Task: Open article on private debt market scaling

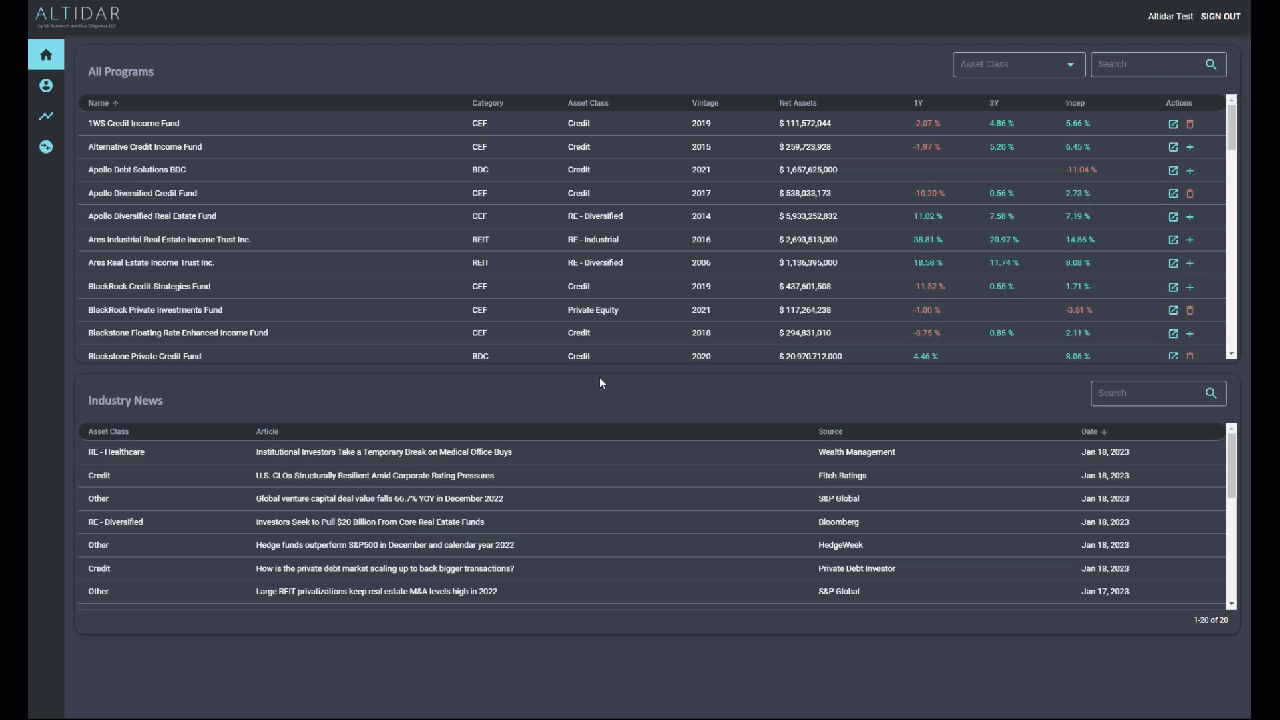Action: point(385,569)
